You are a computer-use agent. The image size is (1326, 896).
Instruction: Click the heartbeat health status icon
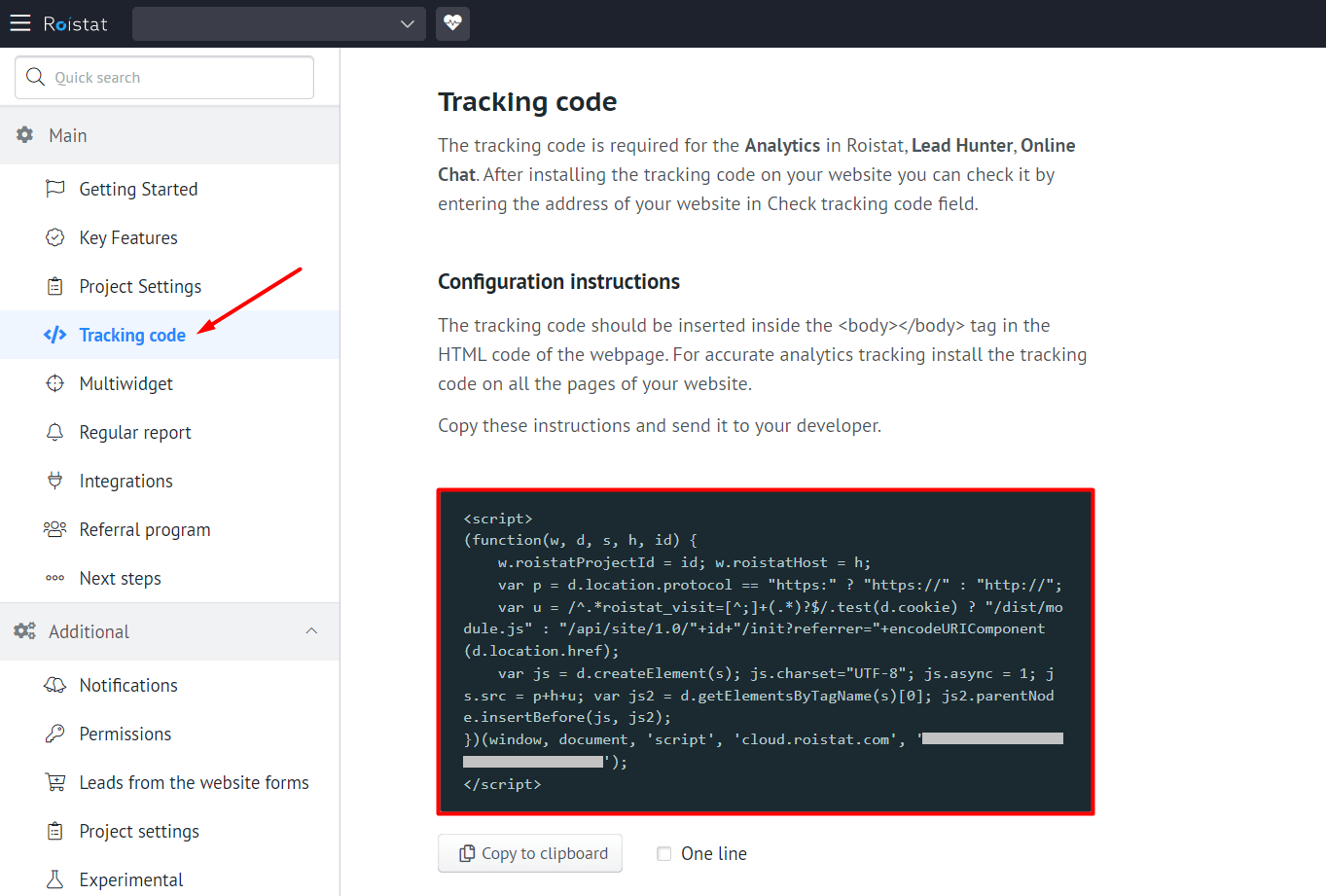[452, 23]
